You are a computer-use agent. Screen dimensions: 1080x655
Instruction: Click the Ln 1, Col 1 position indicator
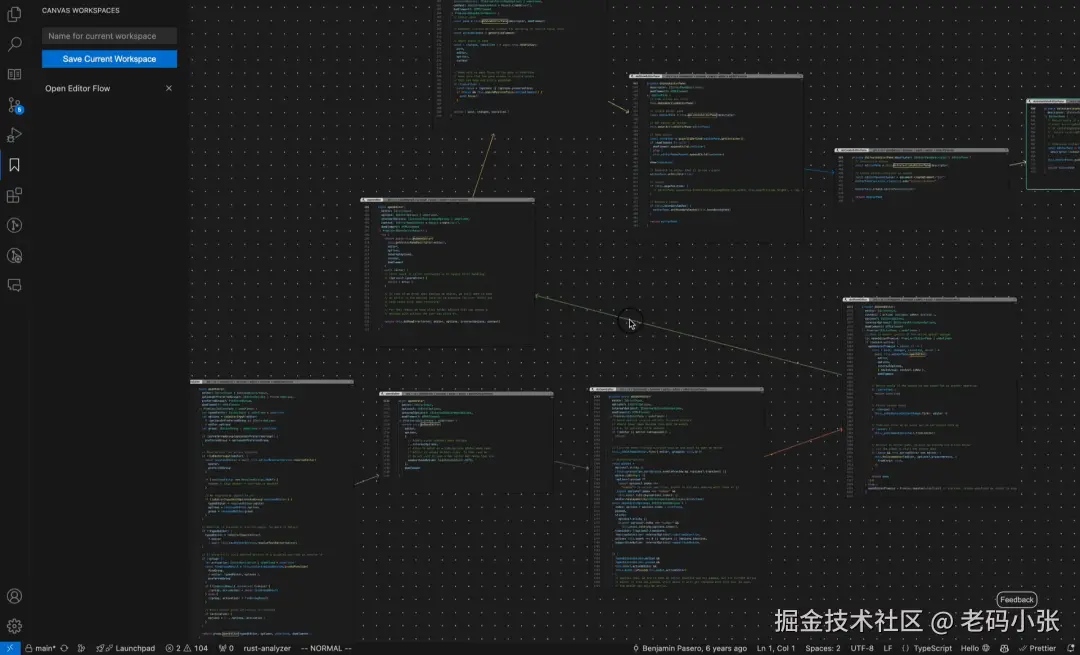pyautogui.click(x=776, y=648)
